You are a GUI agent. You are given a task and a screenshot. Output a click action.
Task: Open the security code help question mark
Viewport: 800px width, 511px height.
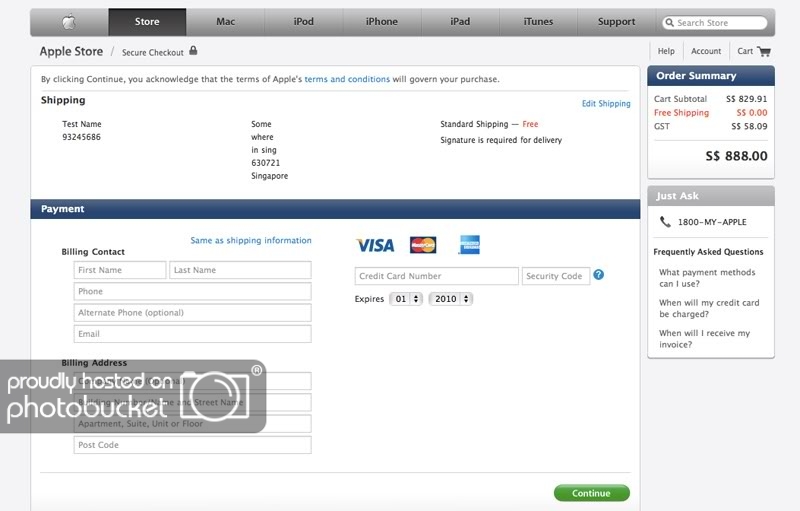[598, 275]
